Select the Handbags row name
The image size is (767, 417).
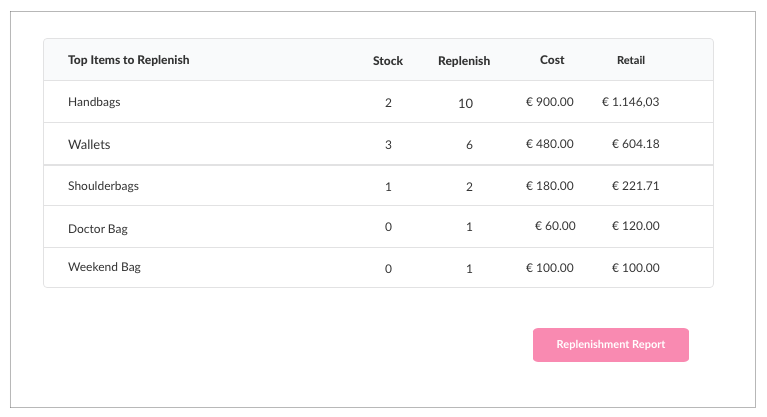pyautogui.click(x=94, y=102)
